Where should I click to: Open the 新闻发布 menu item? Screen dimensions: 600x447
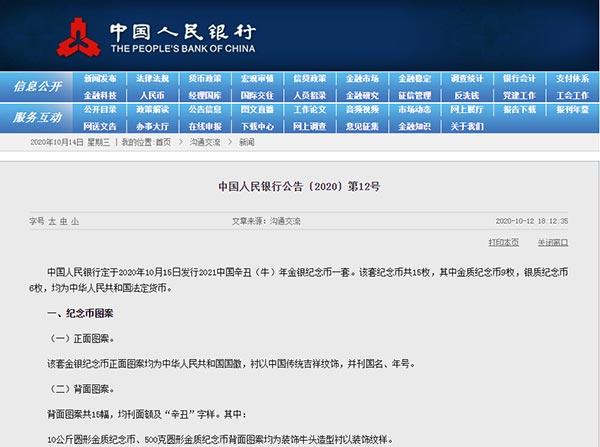point(100,78)
